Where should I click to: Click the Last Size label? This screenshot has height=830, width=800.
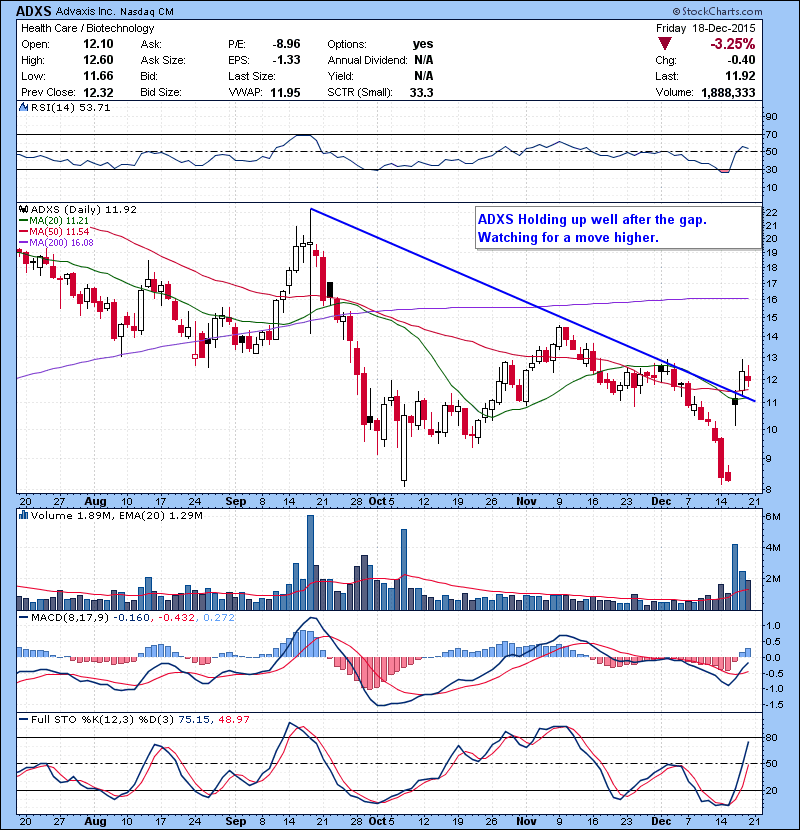pyautogui.click(x=251, y=76)
